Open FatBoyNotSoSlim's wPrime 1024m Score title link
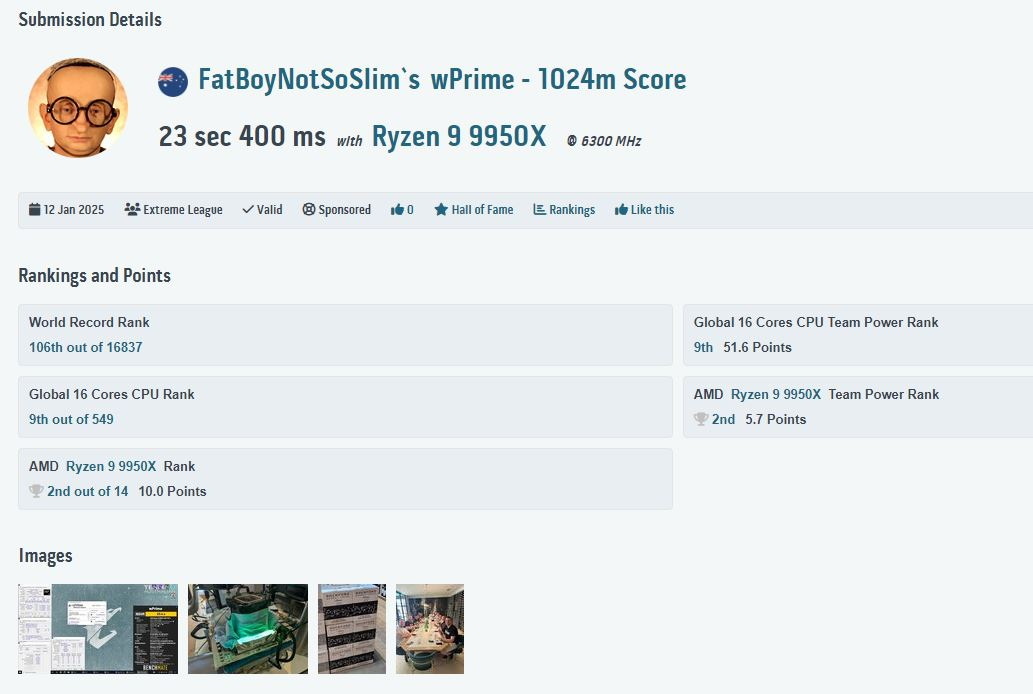 [442, 80]
